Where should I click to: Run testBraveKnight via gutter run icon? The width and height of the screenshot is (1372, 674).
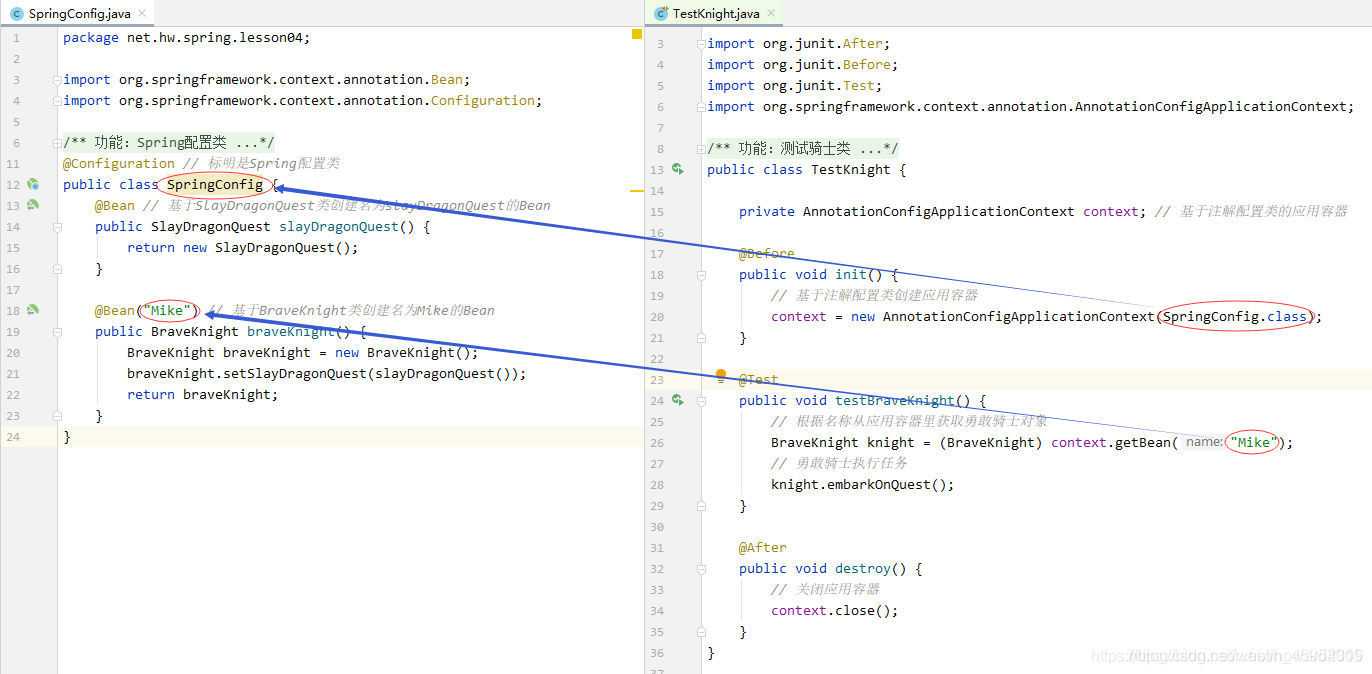pos(678,400)
